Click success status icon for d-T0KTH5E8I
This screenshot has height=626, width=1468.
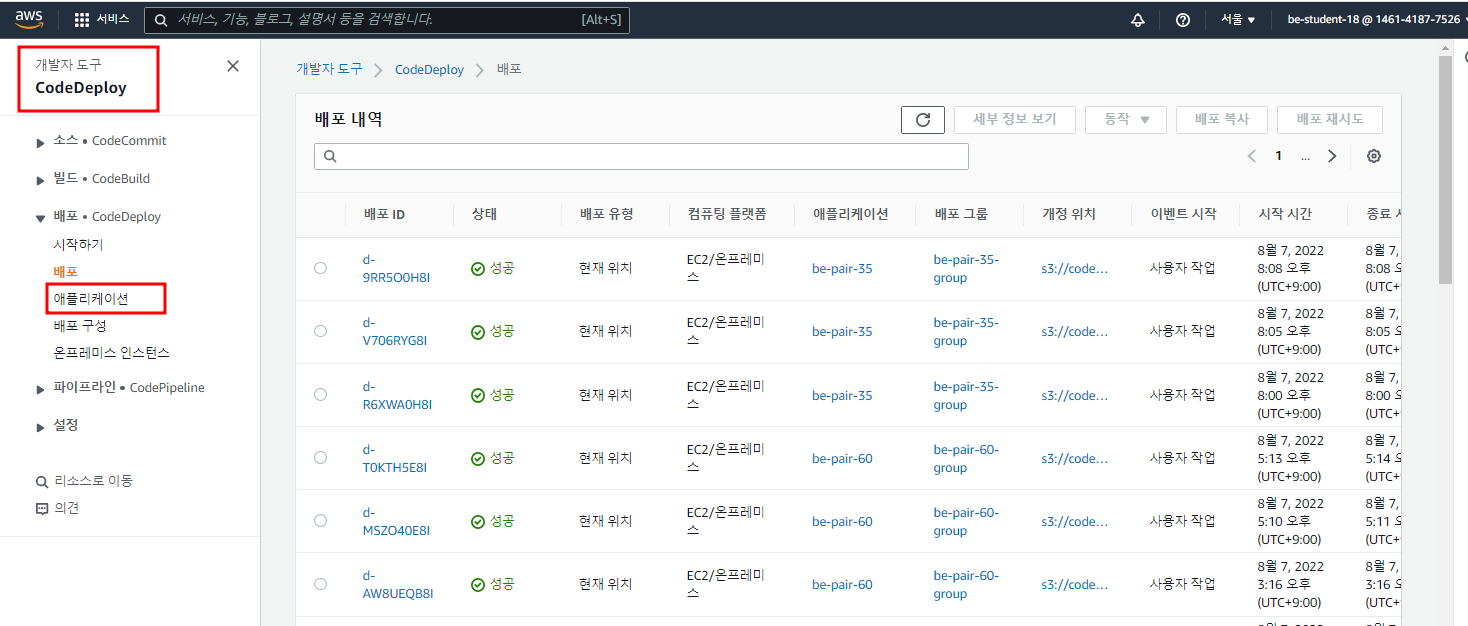tap(478, 458)
